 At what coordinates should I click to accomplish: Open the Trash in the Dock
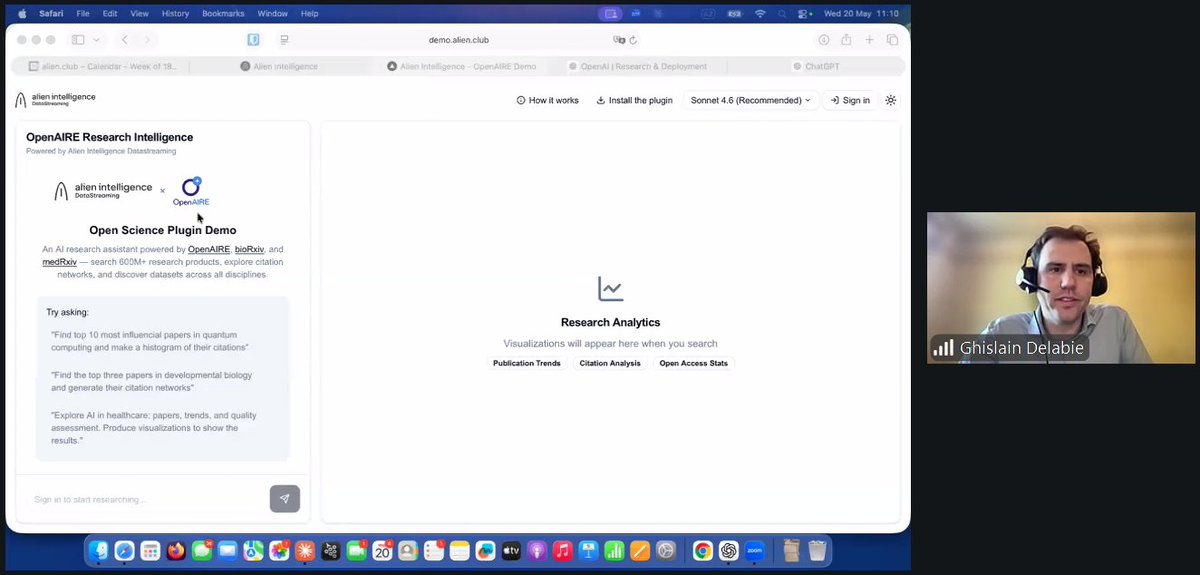click(x=817, y=550)
